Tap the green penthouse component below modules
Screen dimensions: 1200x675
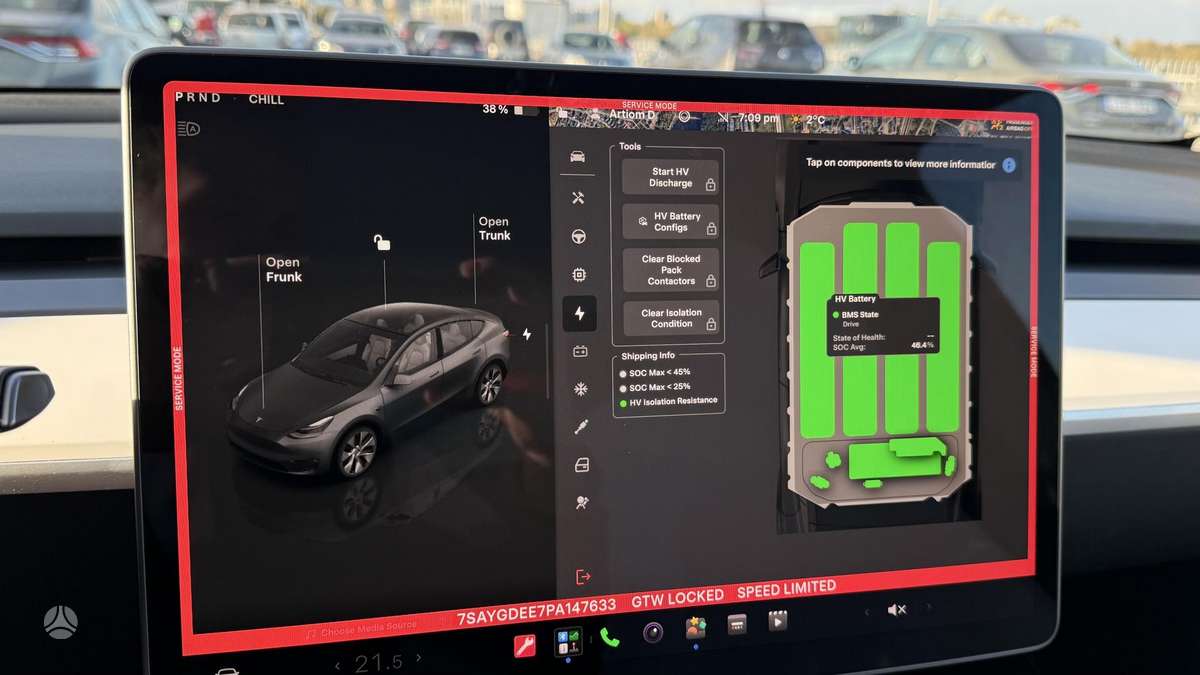pyautogui.click(x=896, y=460)
